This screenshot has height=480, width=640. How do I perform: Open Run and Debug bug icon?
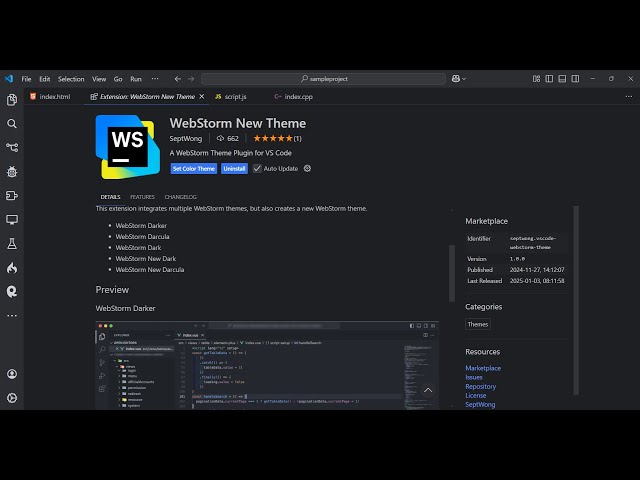12,172
